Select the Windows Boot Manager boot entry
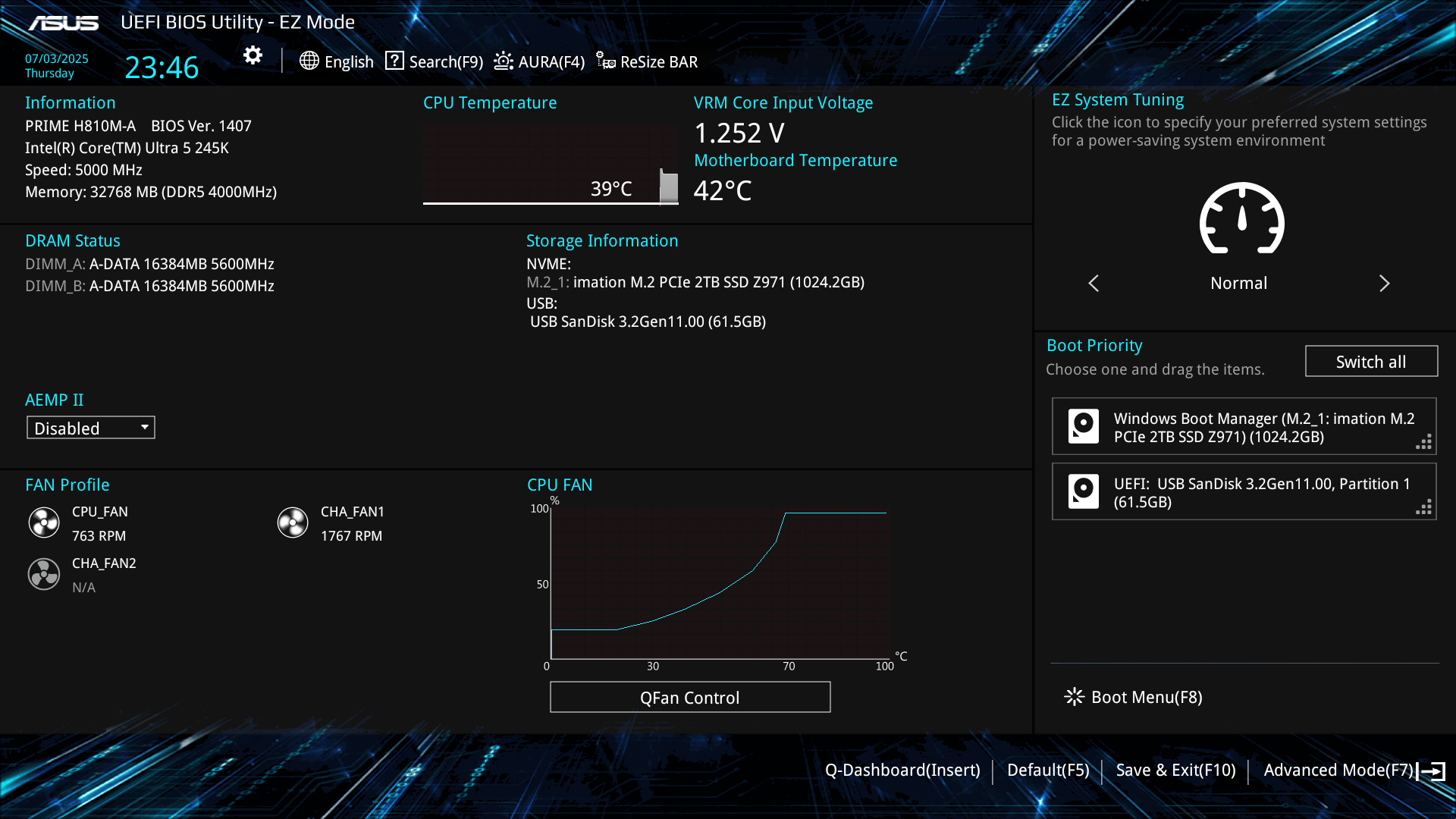The image size is (1456, 819). (1244, 427)
